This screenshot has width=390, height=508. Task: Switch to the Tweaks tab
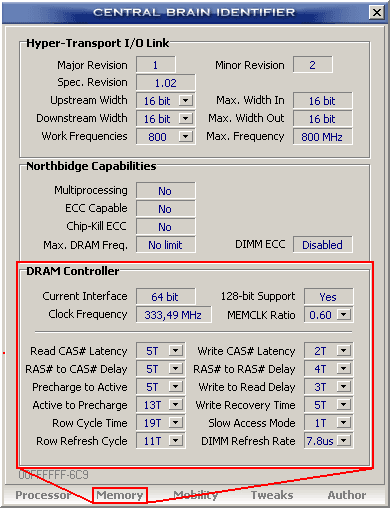272,495
